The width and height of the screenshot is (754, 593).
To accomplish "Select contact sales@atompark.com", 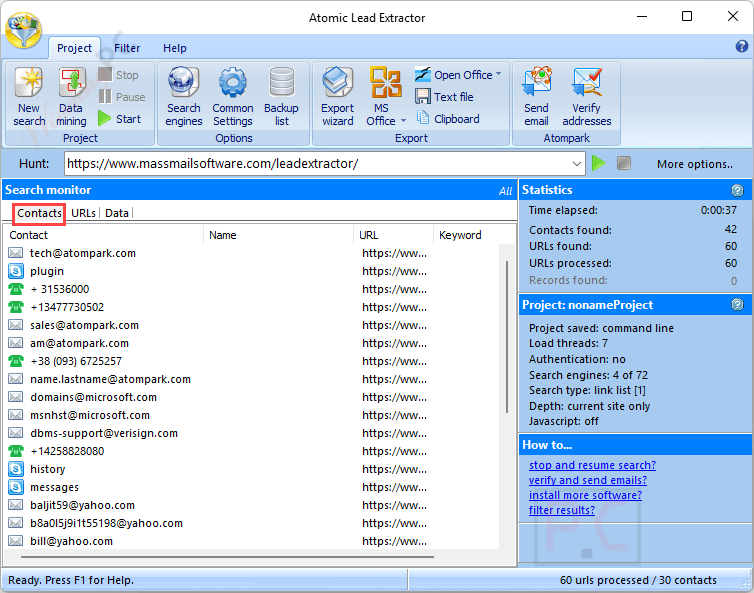I will coord(252,325).
